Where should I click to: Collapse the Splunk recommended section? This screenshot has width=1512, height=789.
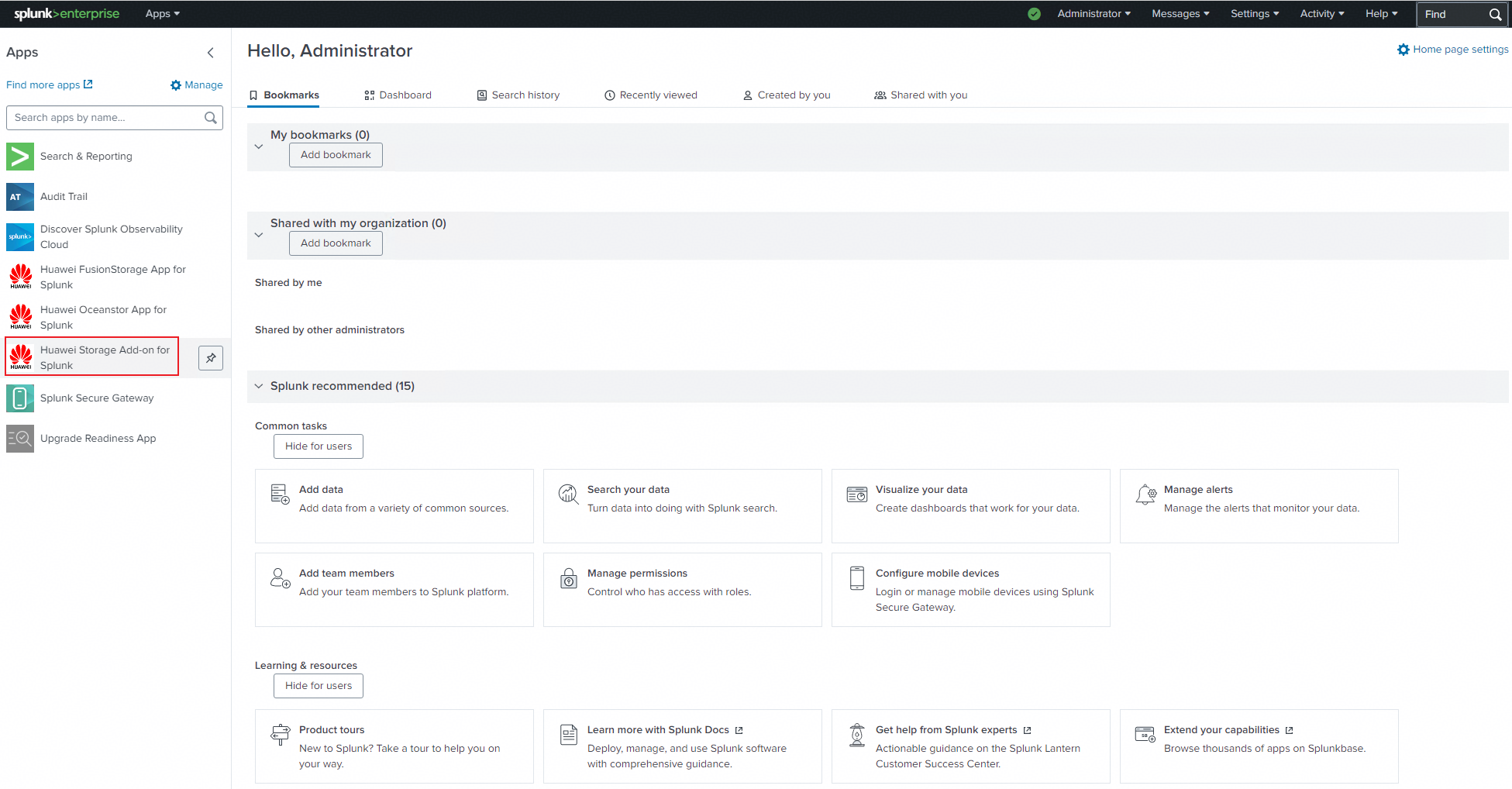pos(259,386)
